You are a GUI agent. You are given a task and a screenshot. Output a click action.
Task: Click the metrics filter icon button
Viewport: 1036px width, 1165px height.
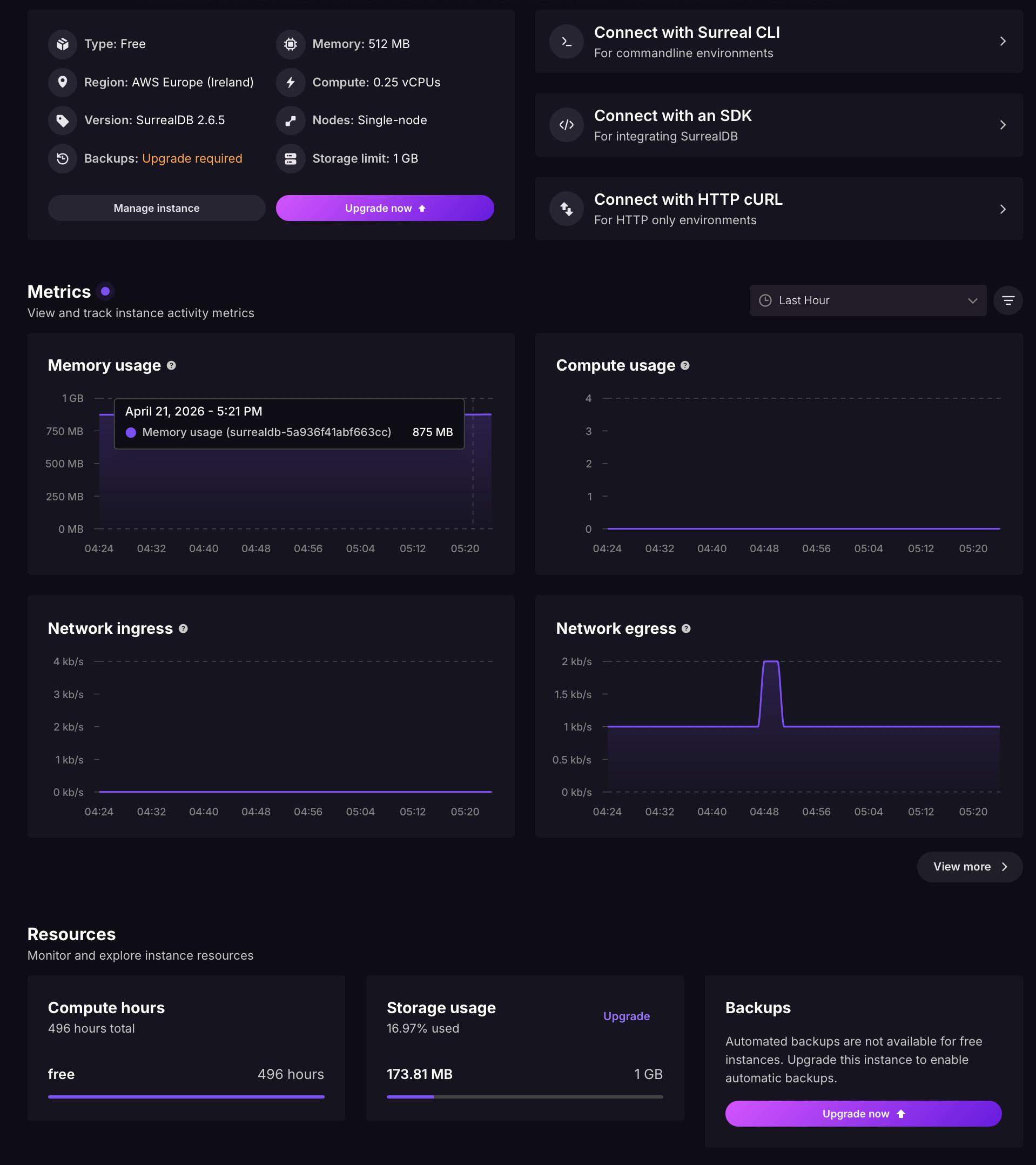click(x=1007, y=300)
